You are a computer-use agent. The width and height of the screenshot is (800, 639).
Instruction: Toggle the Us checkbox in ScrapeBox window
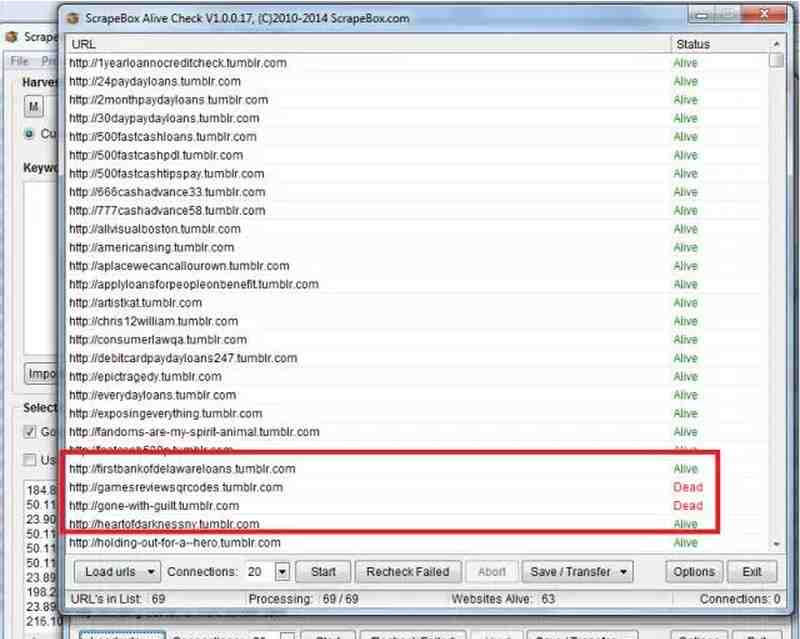[30, 460]
